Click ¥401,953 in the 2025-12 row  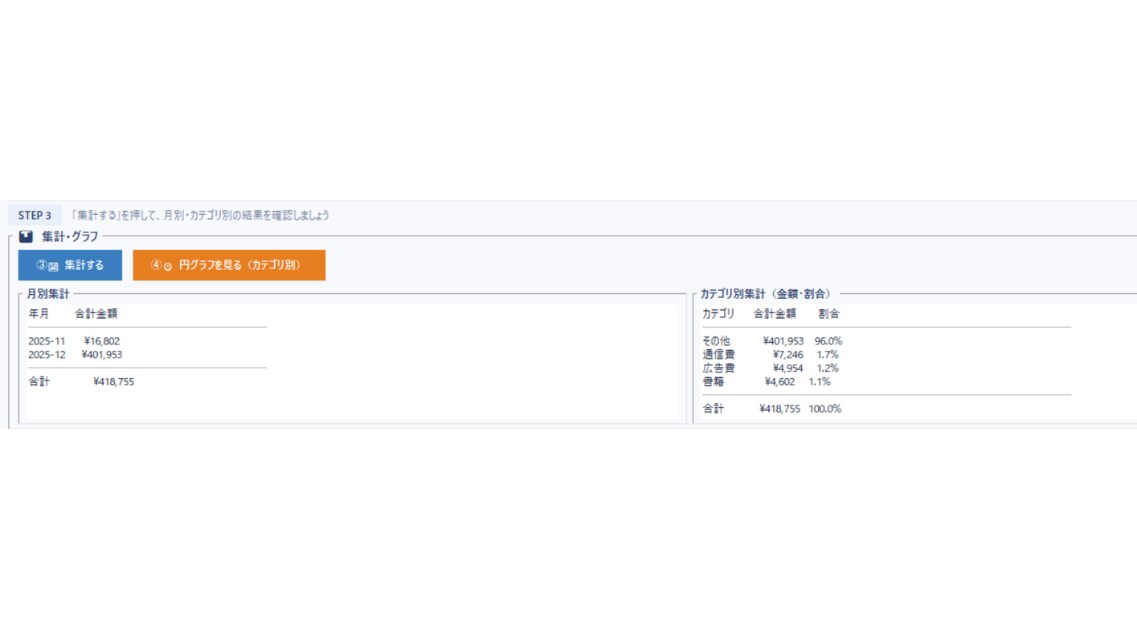(x=102, y=355)
